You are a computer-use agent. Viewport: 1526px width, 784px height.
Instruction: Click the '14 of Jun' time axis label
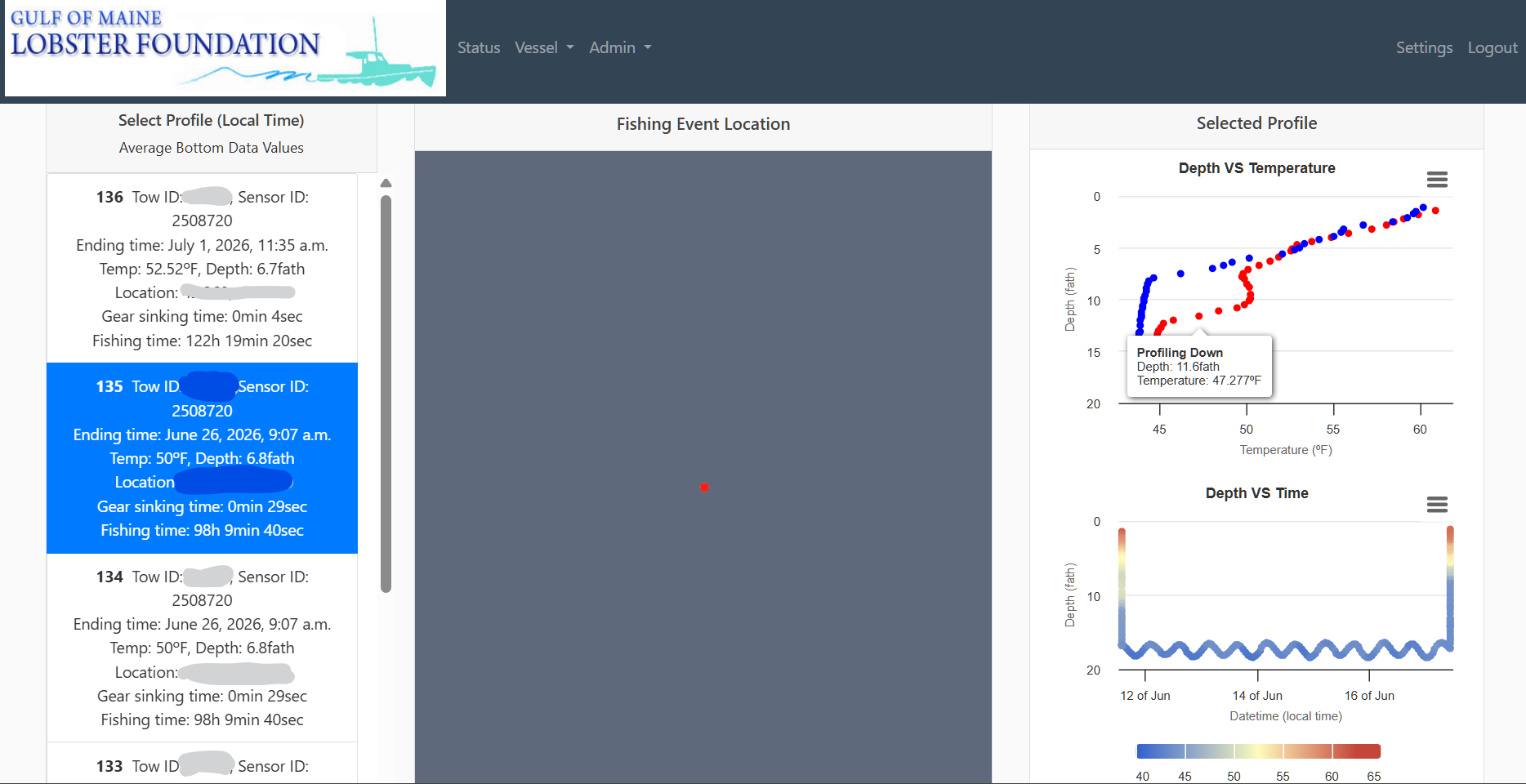tap(1257, 696)
